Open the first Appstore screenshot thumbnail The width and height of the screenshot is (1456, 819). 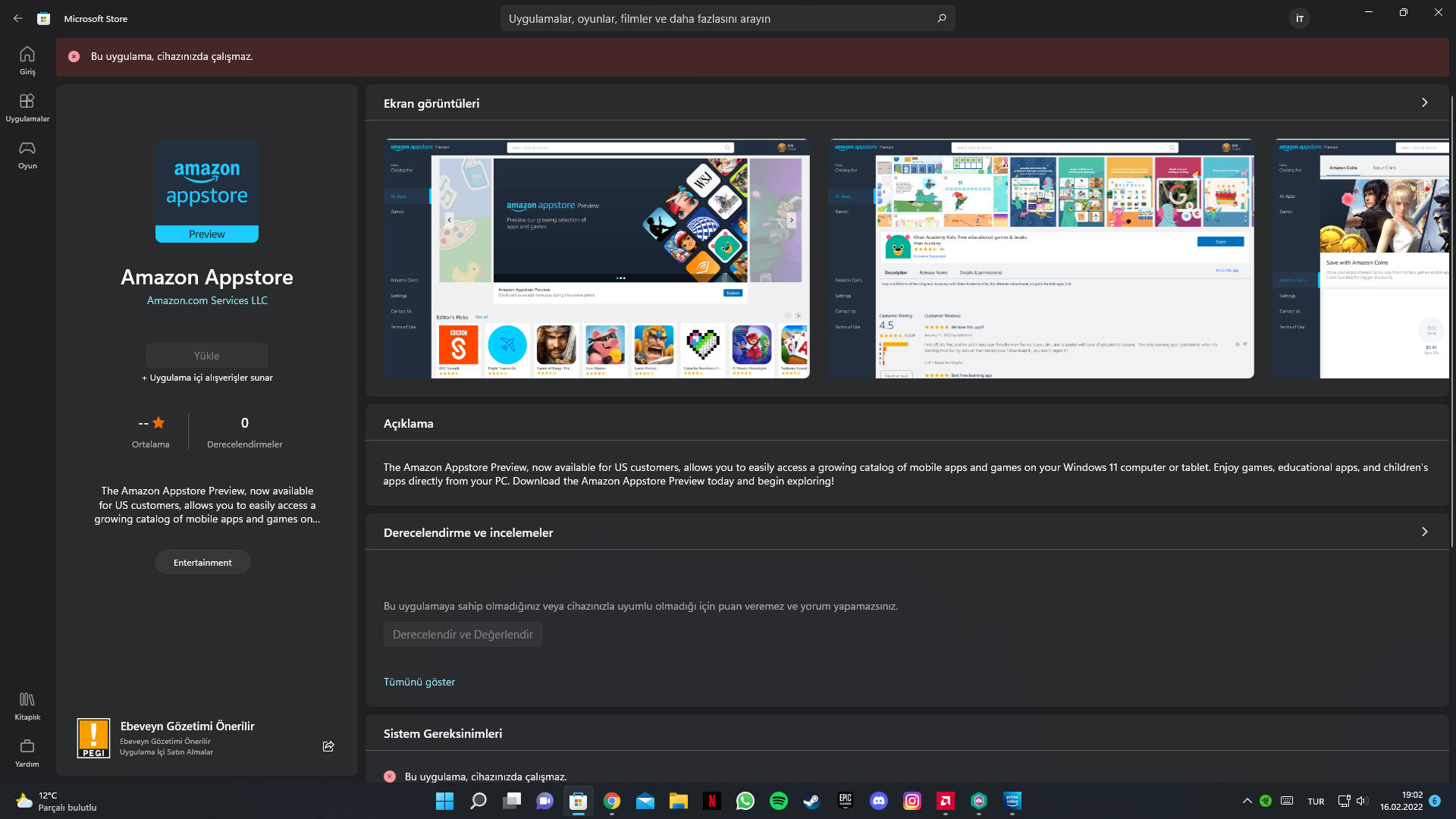(x=597, y=258)
